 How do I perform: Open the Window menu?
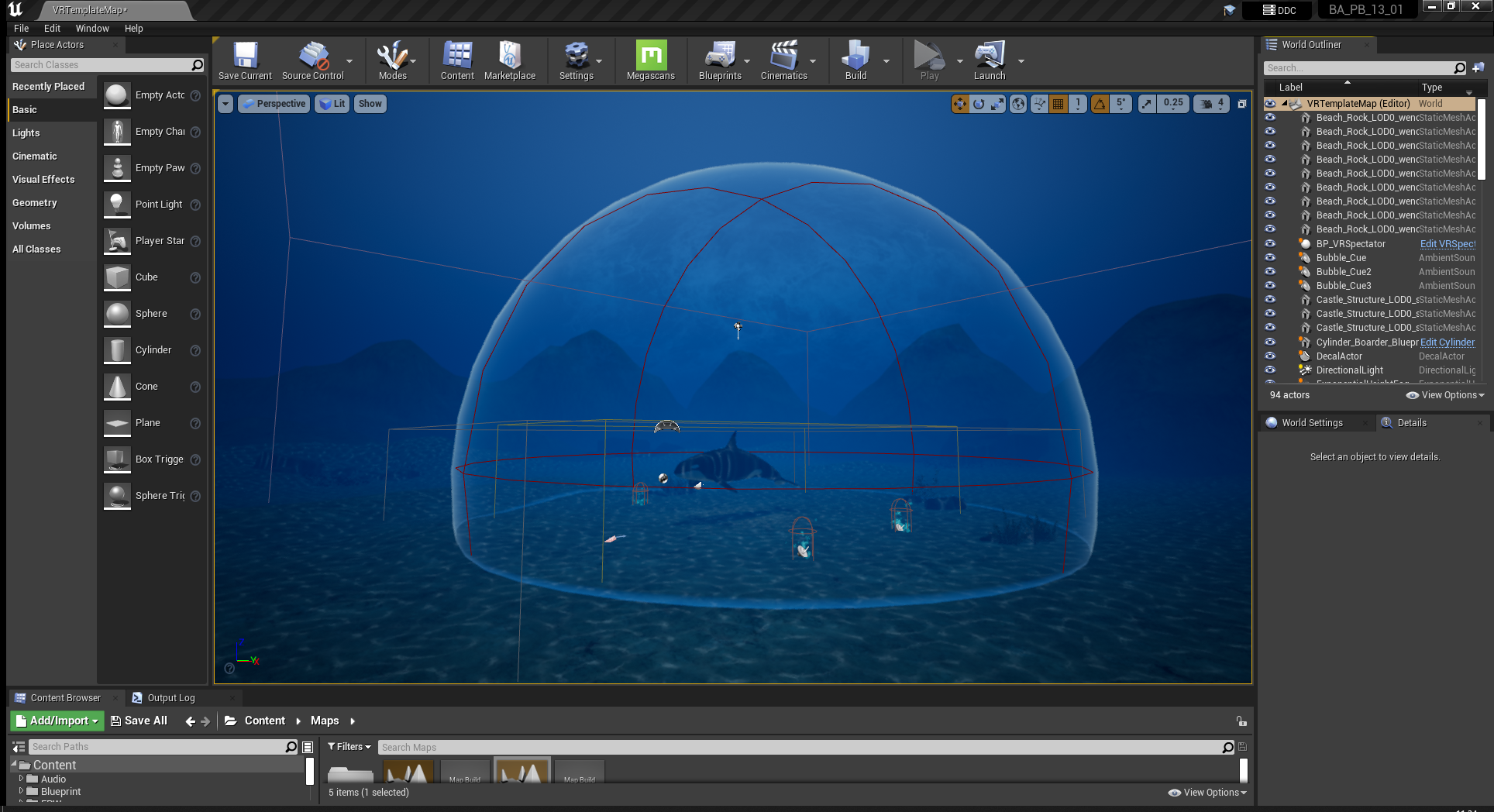tap(92, 28)
